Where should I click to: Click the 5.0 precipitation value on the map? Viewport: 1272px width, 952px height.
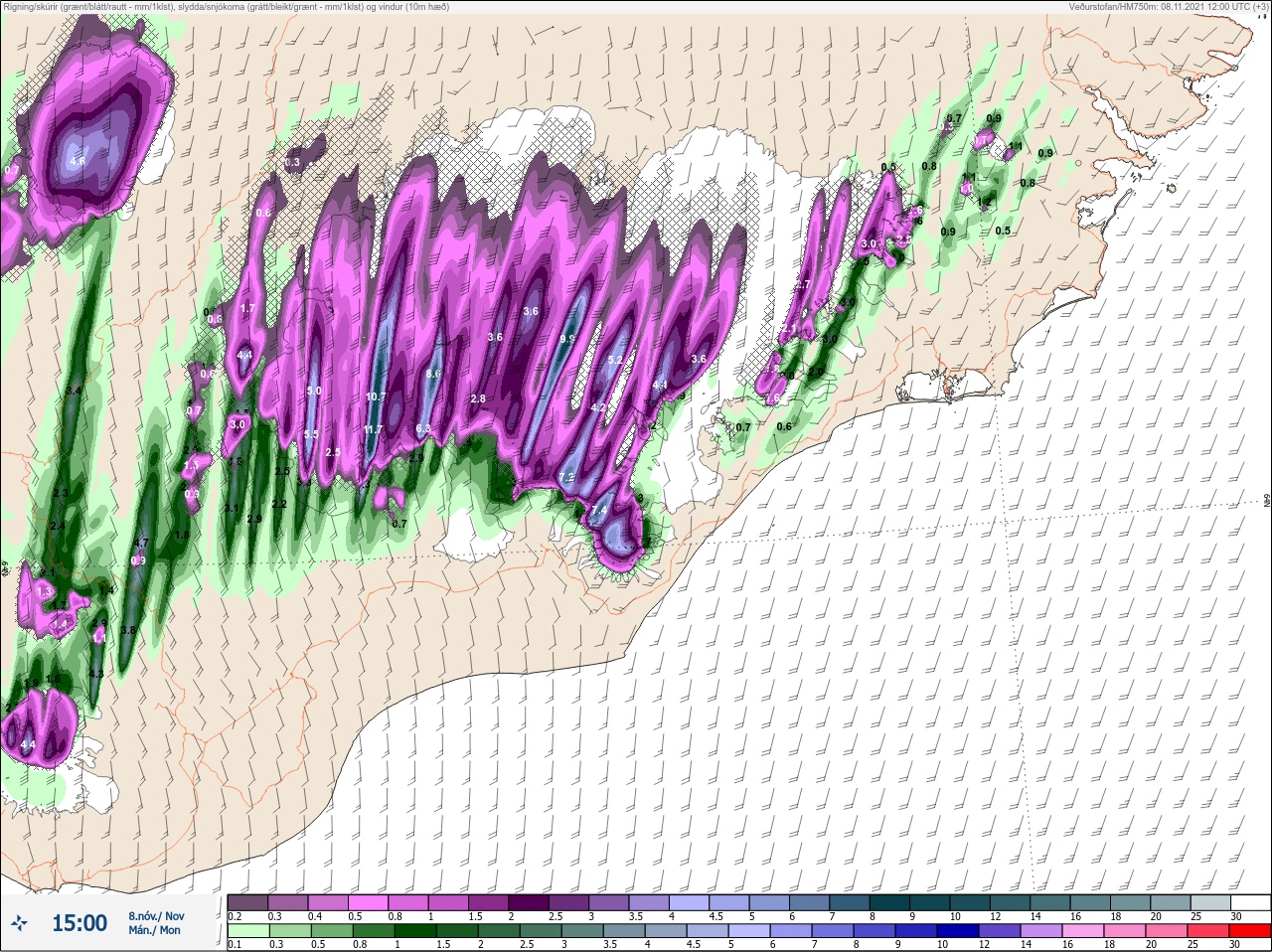(314, 392)
